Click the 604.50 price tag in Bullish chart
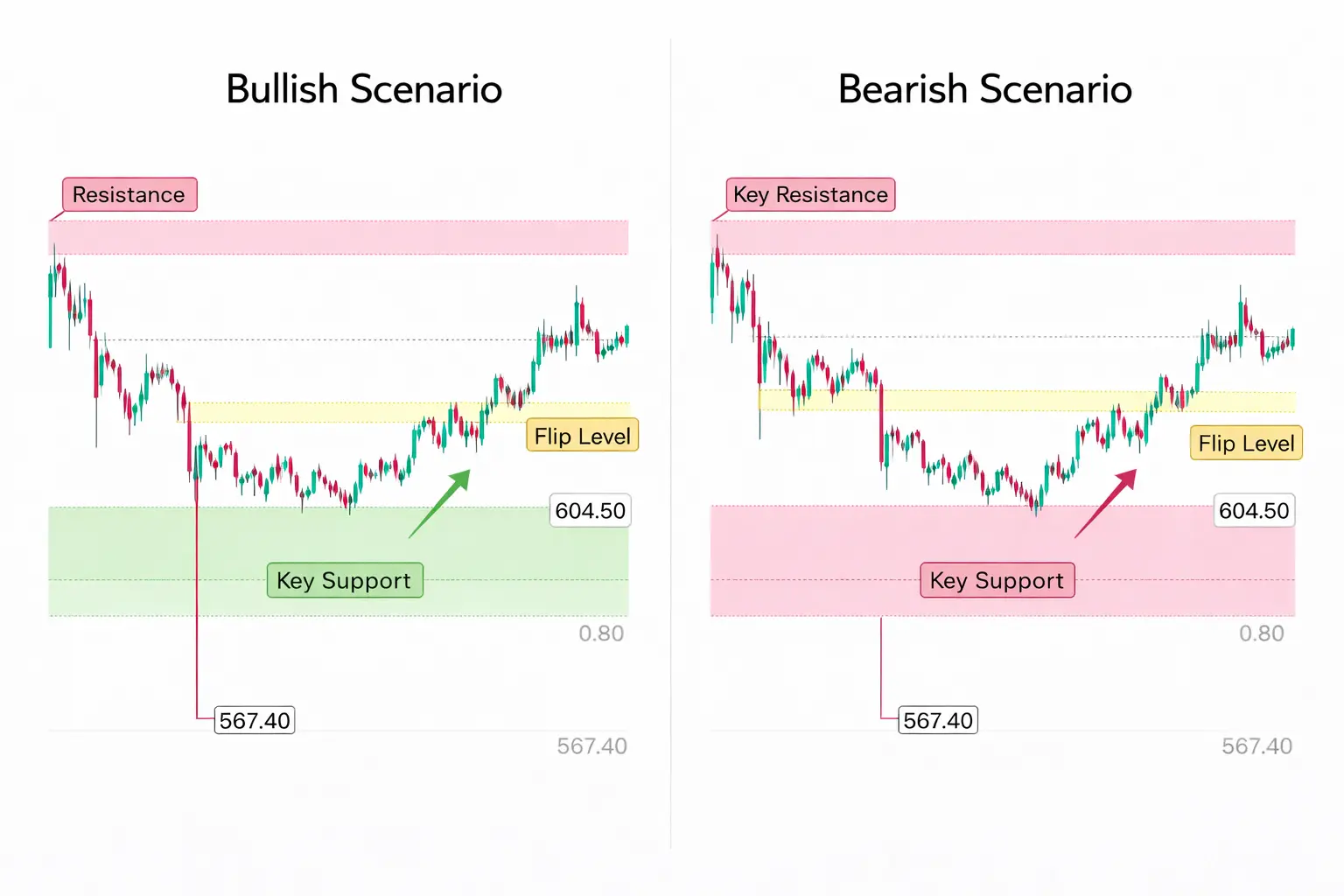The width and height of the screenshot is (1344, 896). [x=590, y=511]
